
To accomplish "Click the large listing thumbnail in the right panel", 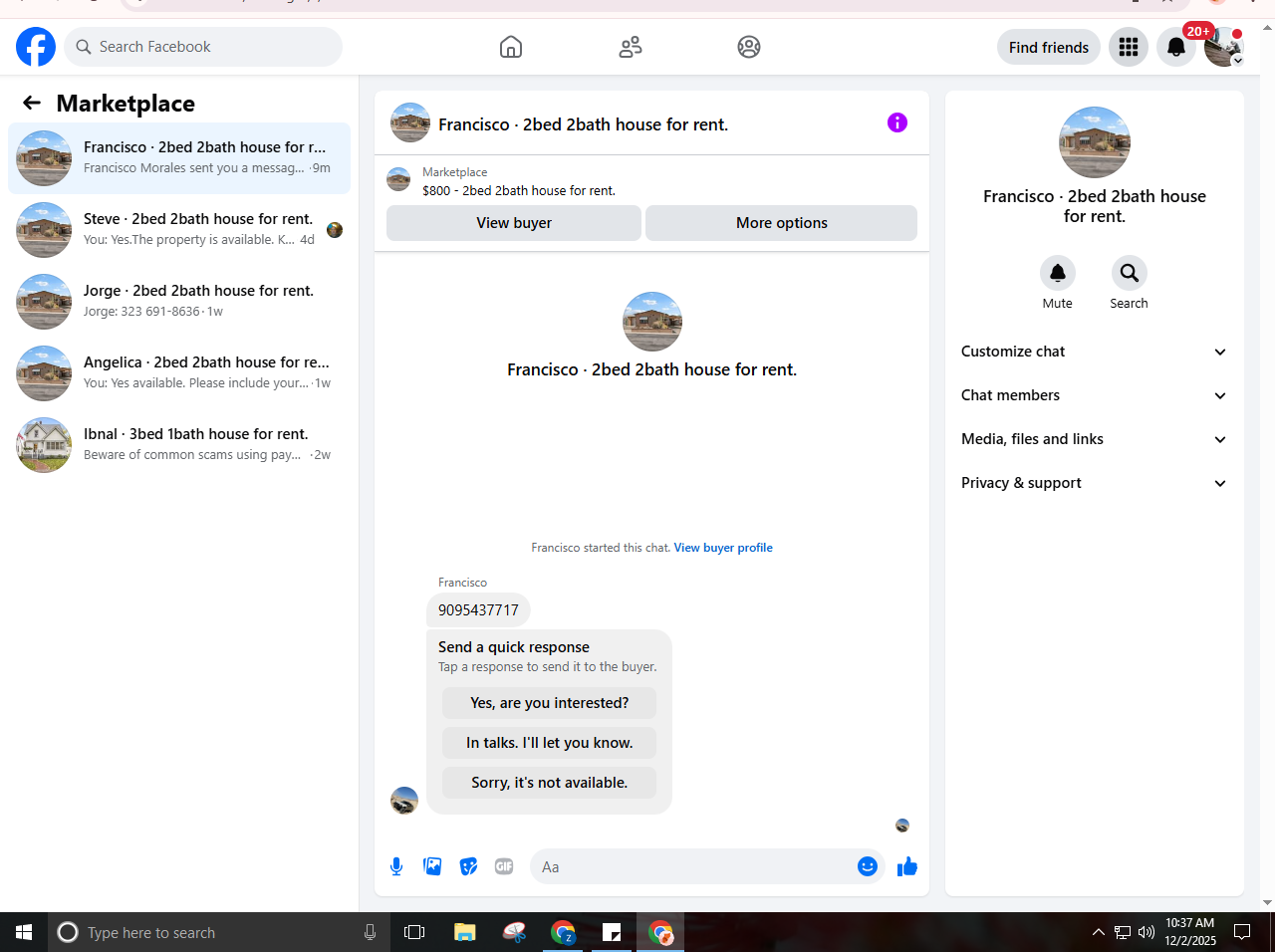I will 1095,142.
